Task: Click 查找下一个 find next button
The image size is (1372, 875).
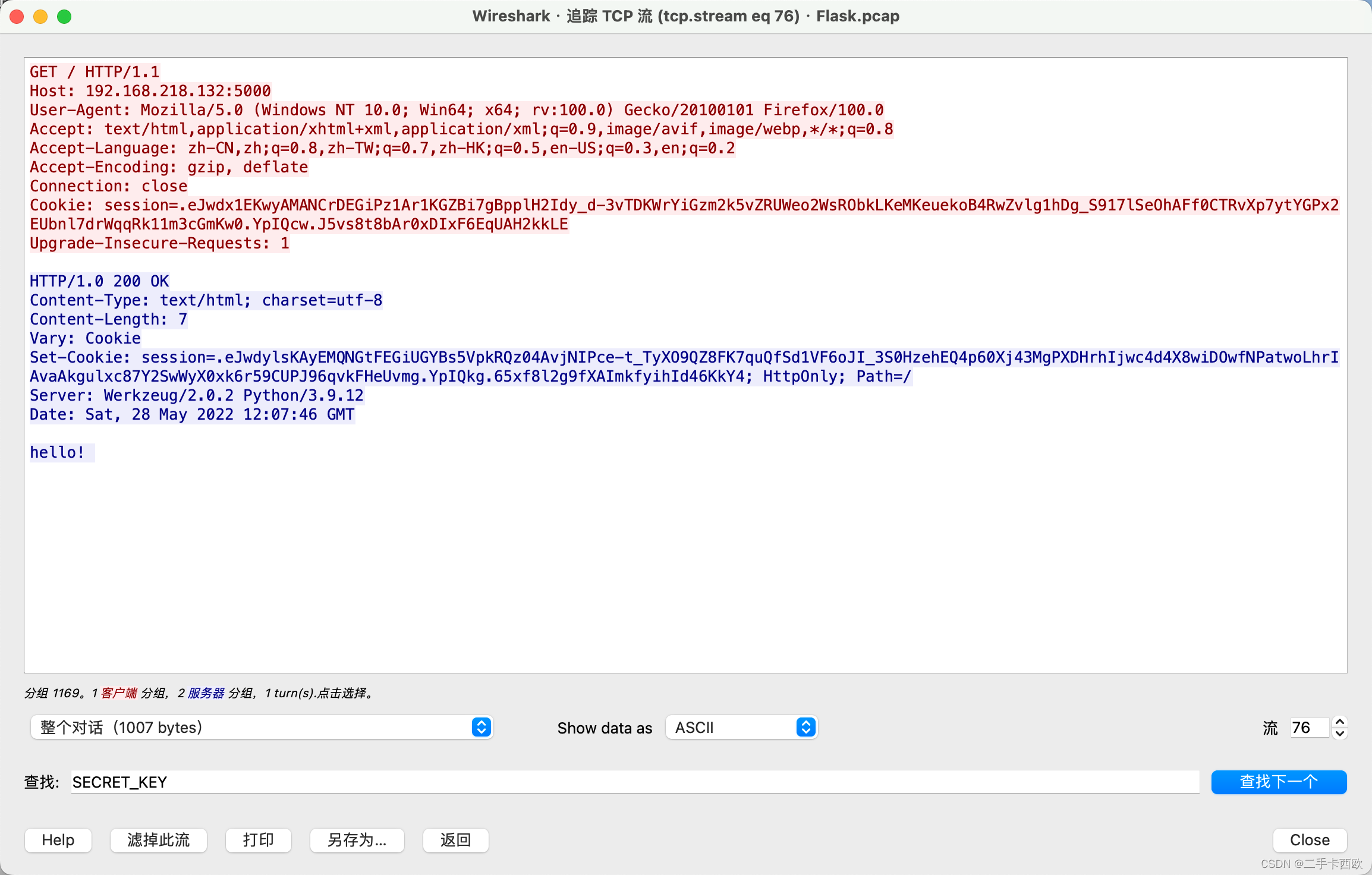Action: [x=1279, y=782]
